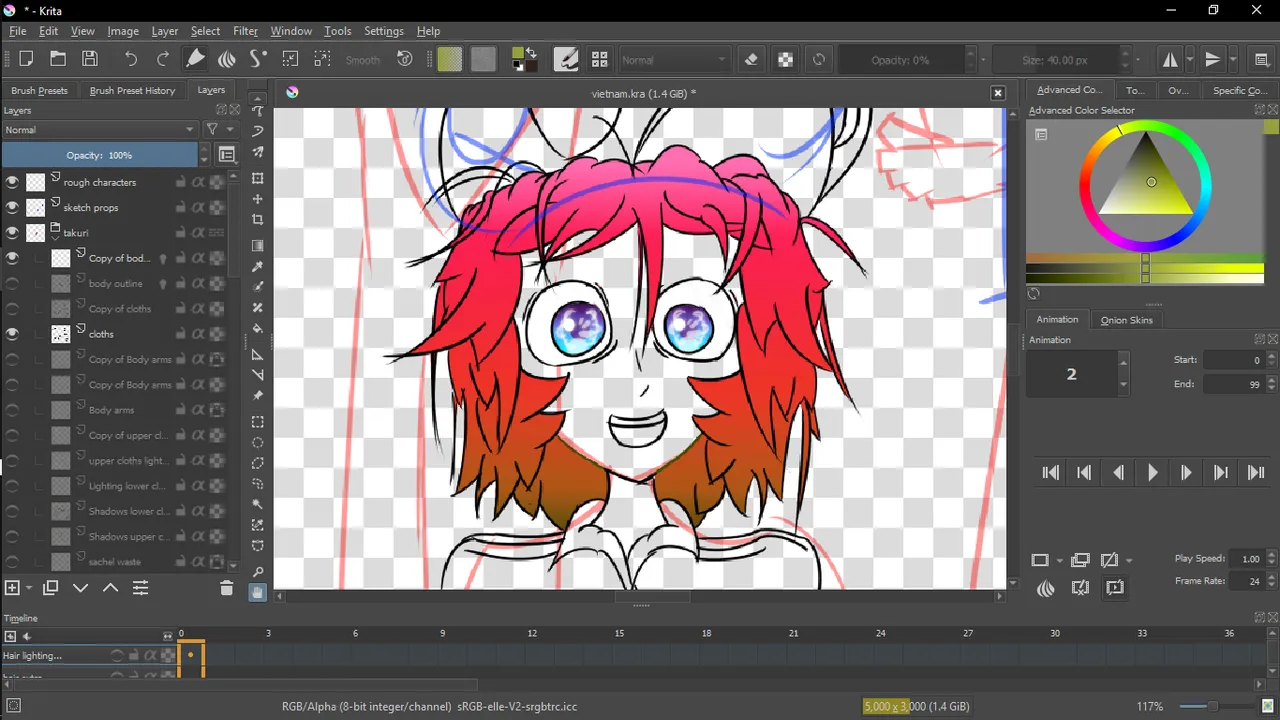
Task: Select the Zoom tool magnifier
Action: coord(258,572)
